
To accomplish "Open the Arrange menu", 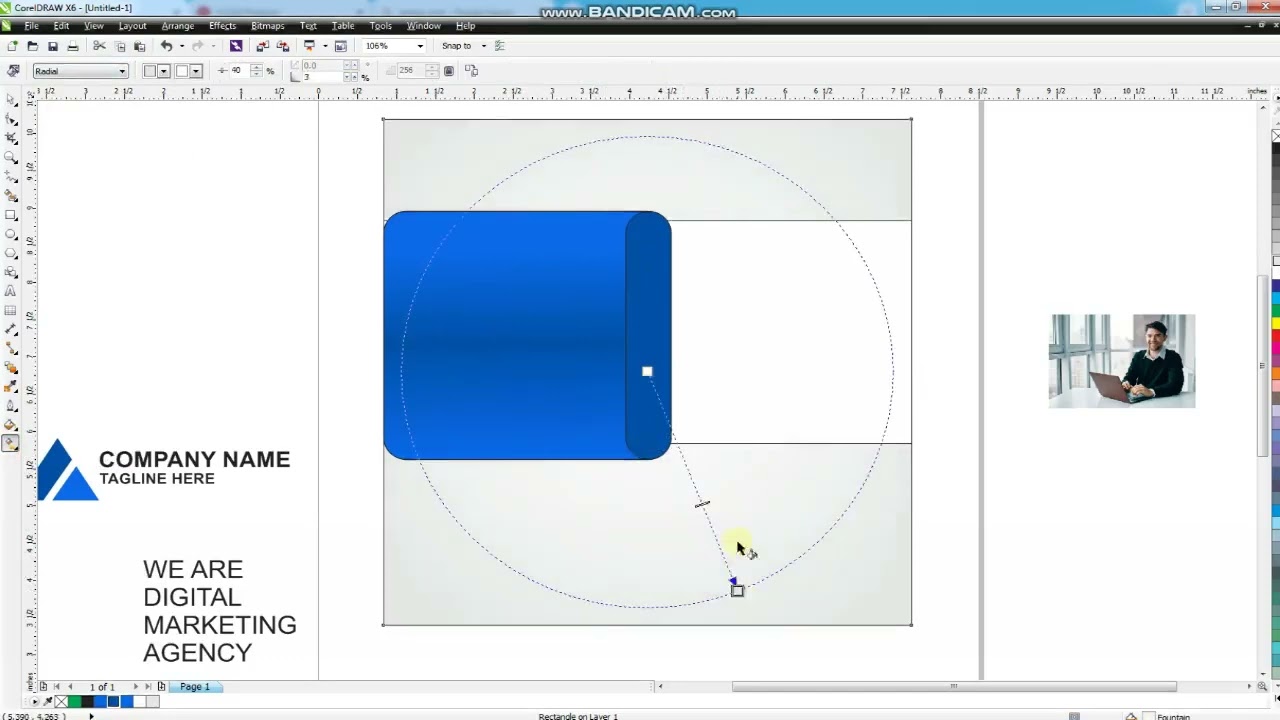I will point(177,25).
